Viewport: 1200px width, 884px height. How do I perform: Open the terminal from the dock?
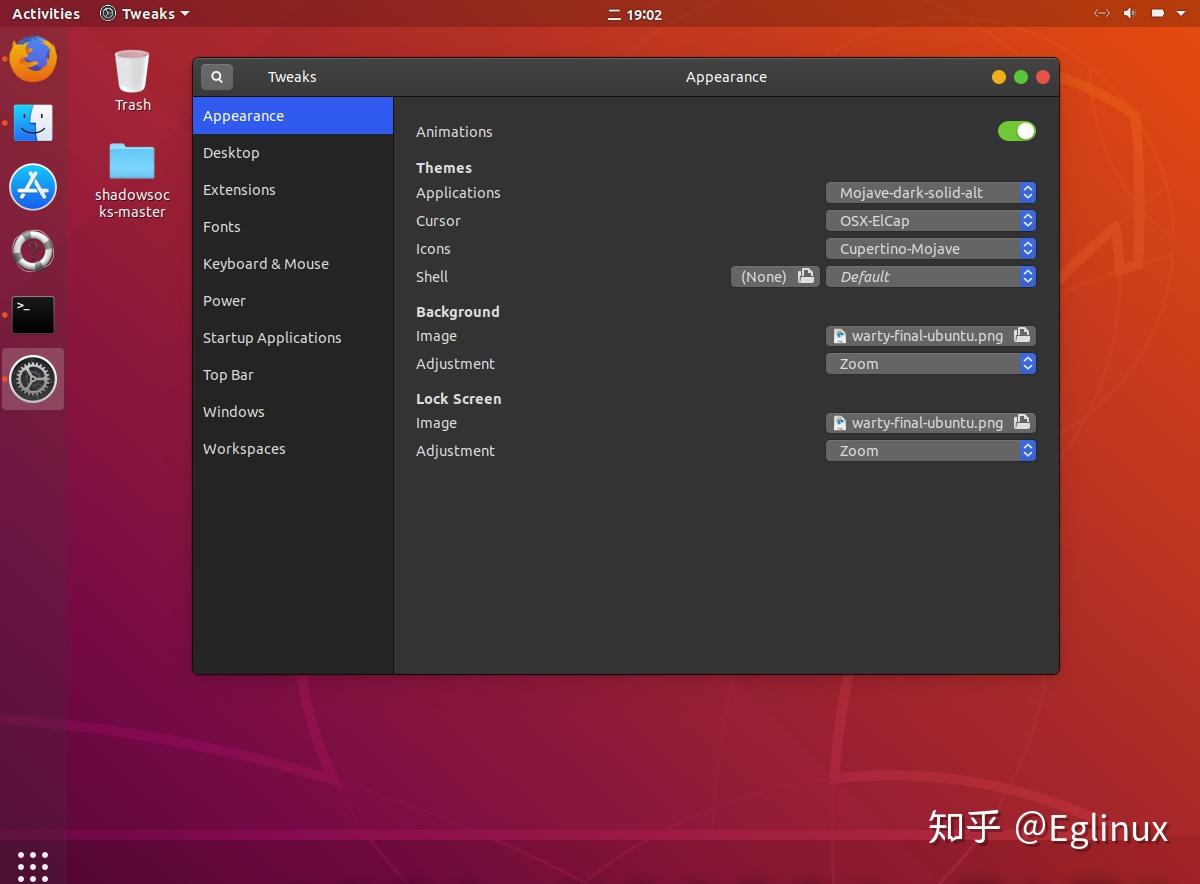tap(33, 314)
